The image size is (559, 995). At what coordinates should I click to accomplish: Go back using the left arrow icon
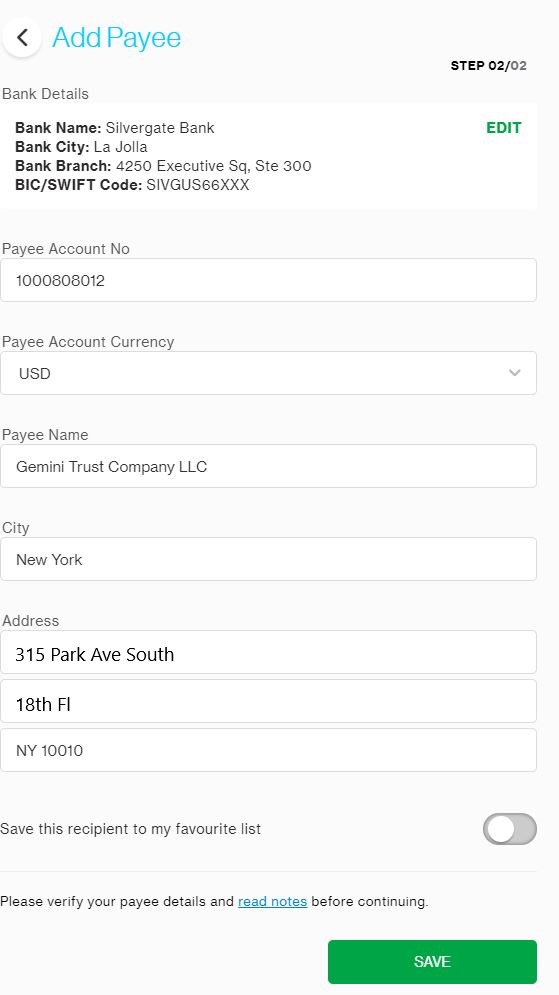pos(22,37)
